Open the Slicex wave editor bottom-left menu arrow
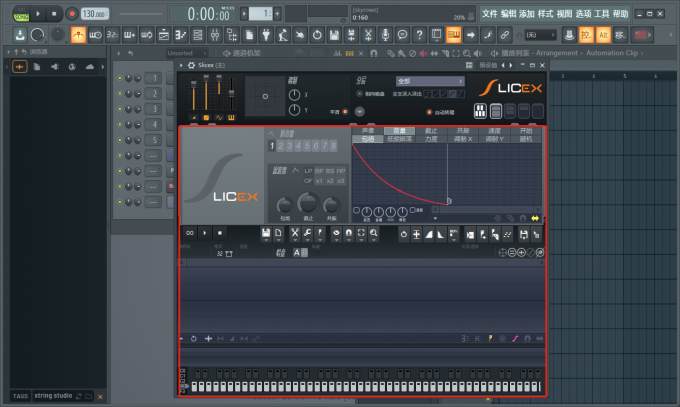Screen dimensions: 680x407 click(181, 339)
